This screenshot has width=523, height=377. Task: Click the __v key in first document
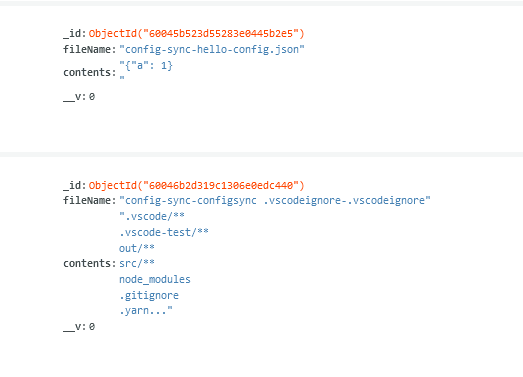(x=75, y=97)
